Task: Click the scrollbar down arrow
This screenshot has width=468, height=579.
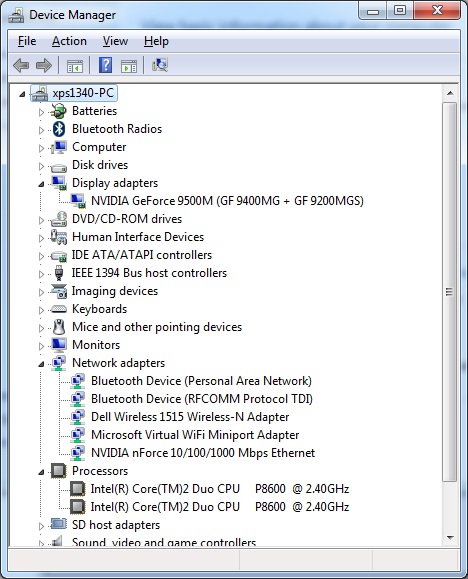Action: point(450,538)
